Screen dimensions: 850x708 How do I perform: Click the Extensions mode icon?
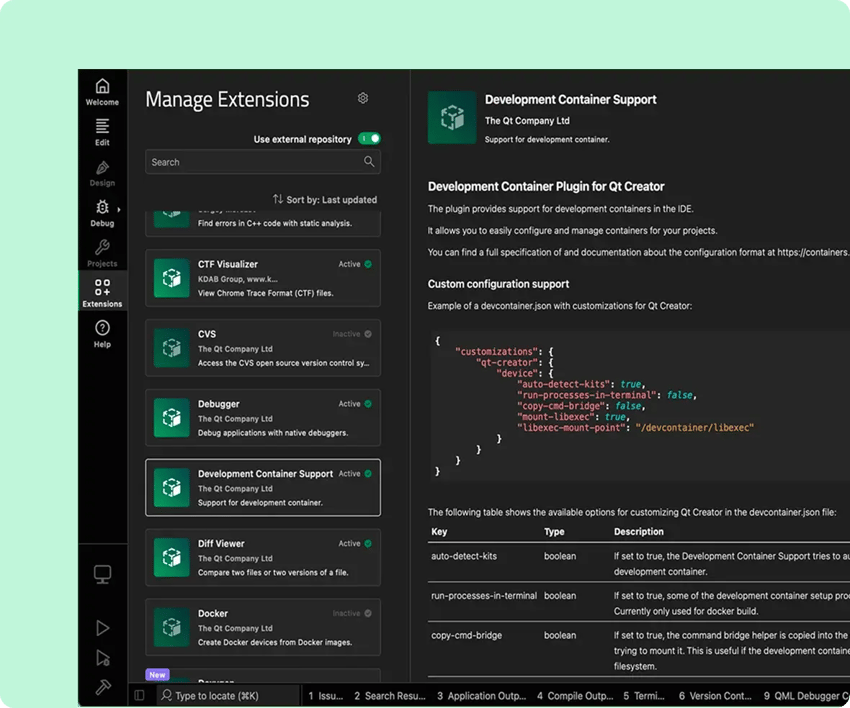tap(102, 288)
